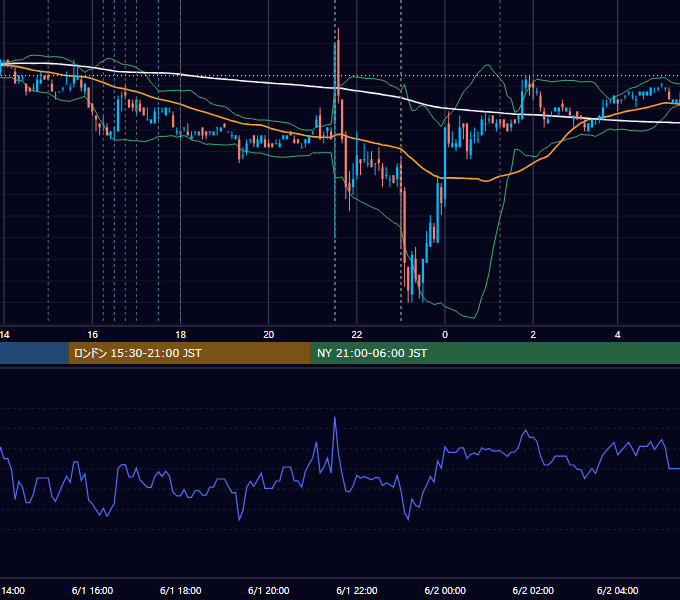Click the NY 21:00-06:00 JST session band
Viewport: 680px width, 600px height.
coord(495,353)
